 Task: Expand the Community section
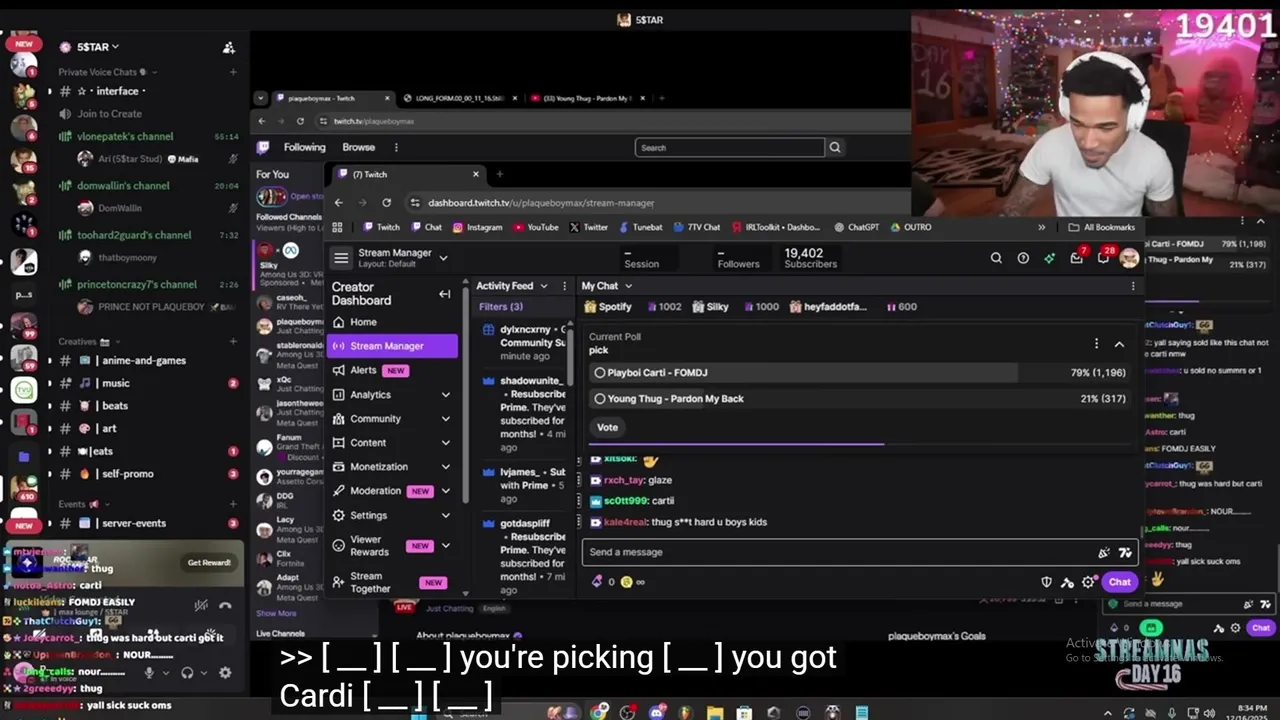point(446,419)
